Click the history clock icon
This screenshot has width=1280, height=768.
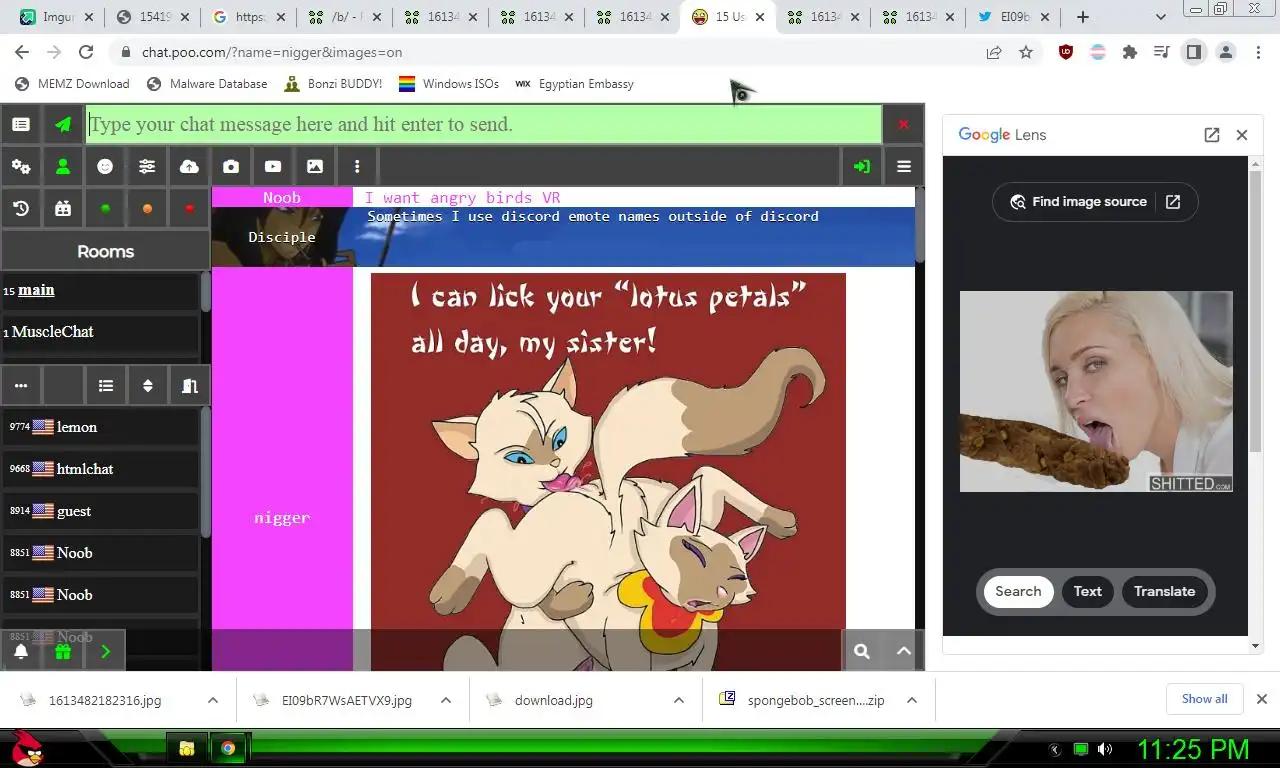pos(21,209)
